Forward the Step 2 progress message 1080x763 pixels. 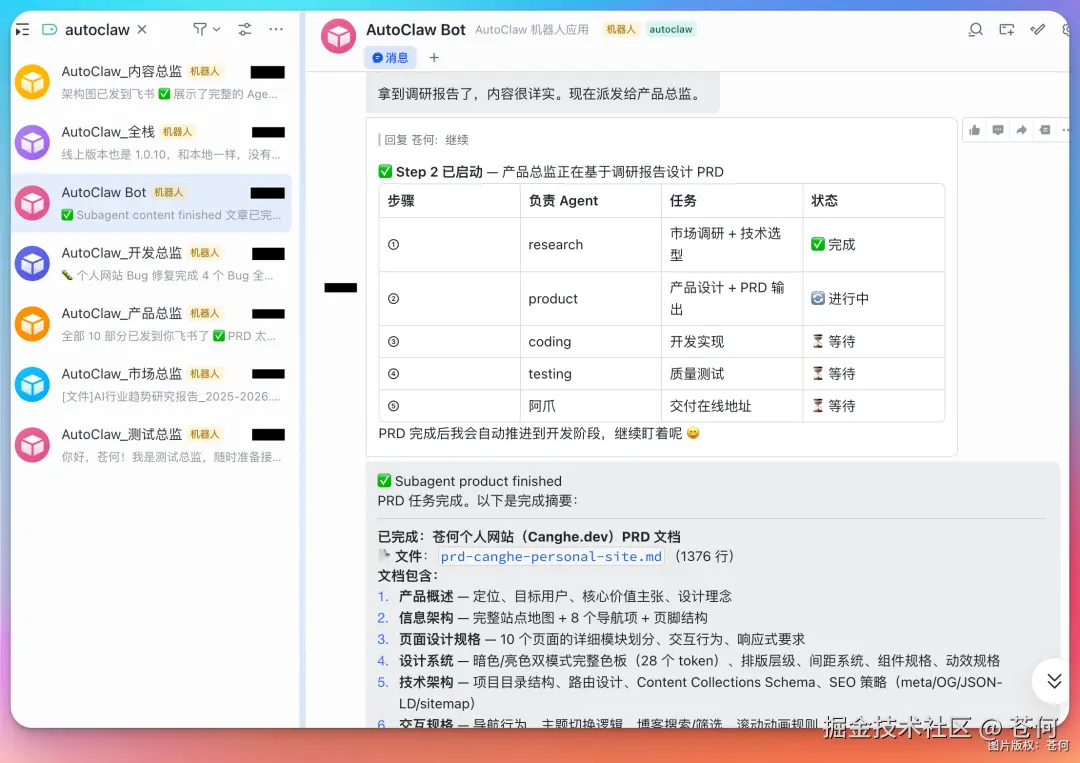1021,131
